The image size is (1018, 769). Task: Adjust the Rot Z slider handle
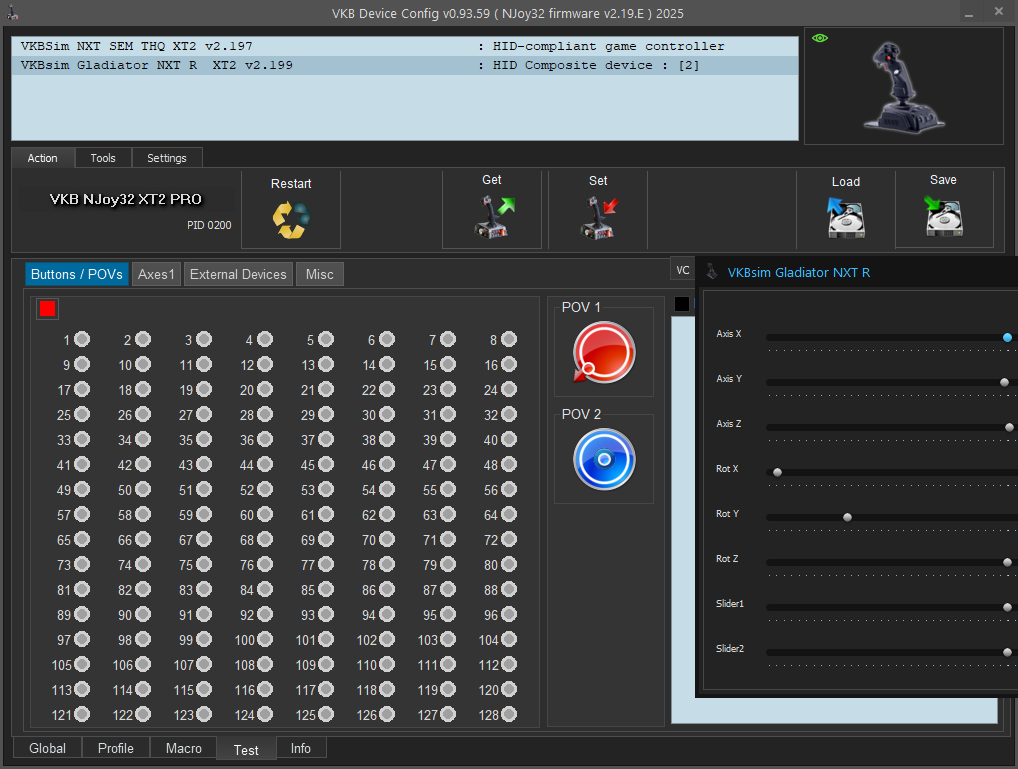1007,562
